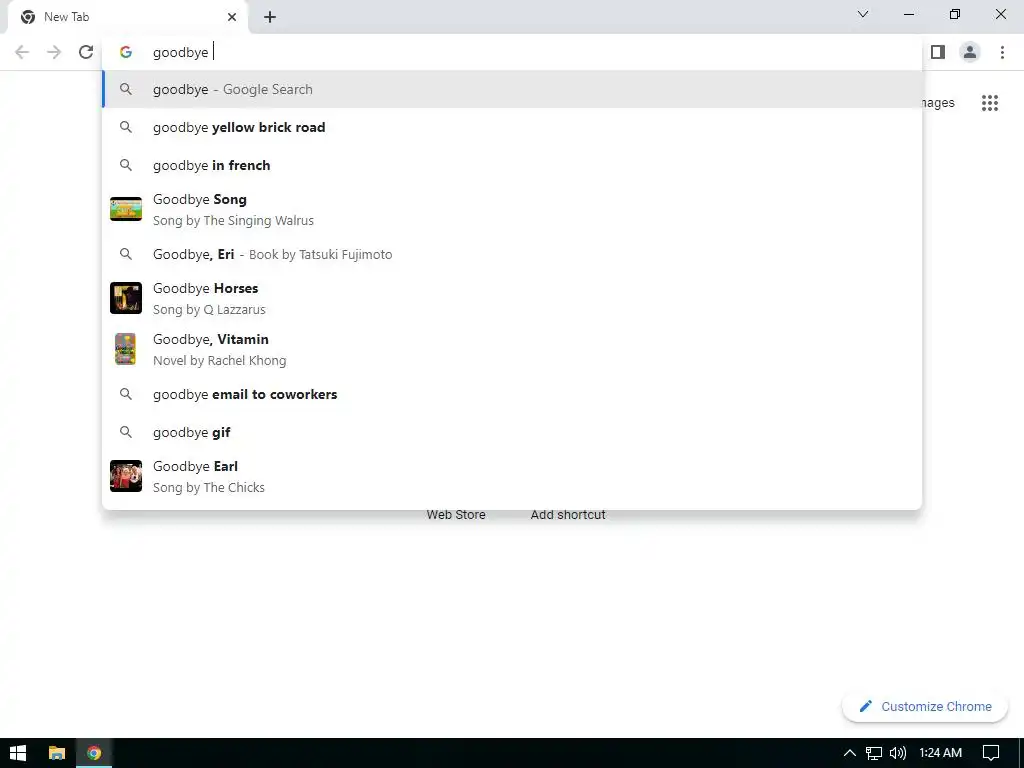Show hidden system tray icons

pos(850,753)
